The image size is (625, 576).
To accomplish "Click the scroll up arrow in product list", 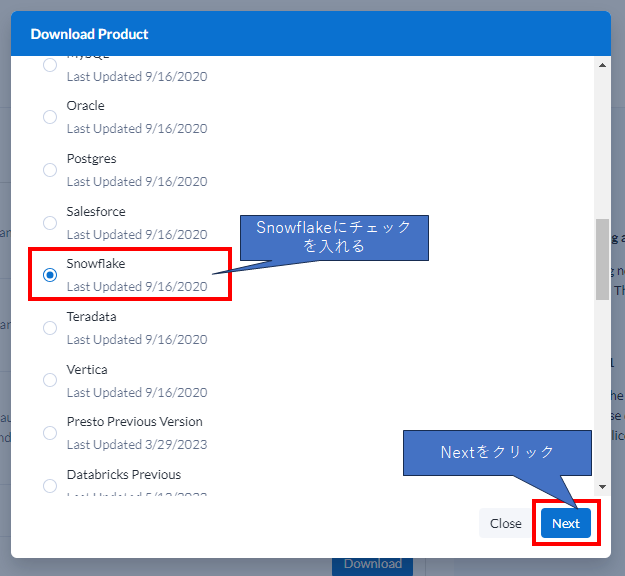I will pos(602,66).
